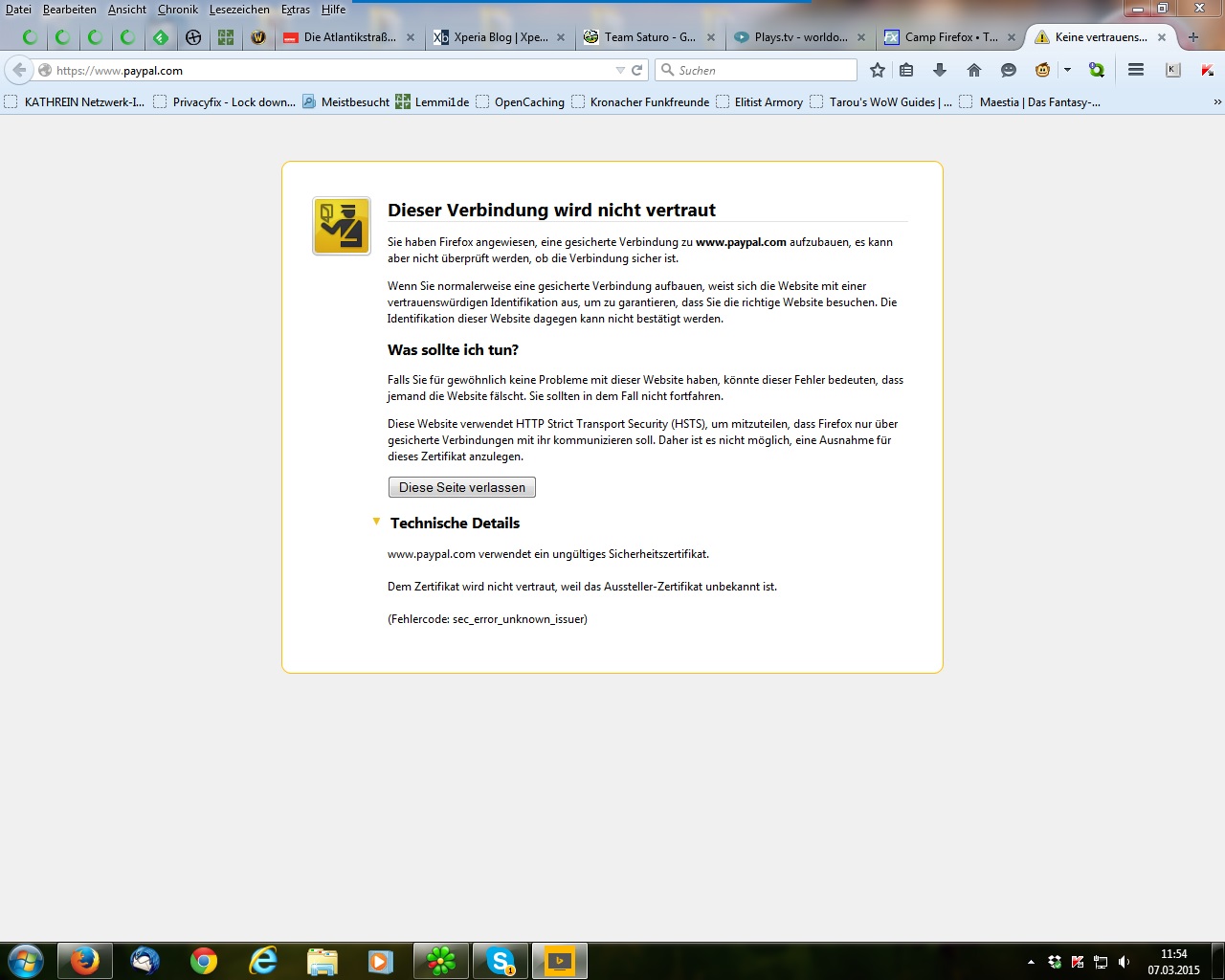Click the Kaspersky virtual keyboard icon
This screenshot has height=980, width=1225.
click(1172, 70)
